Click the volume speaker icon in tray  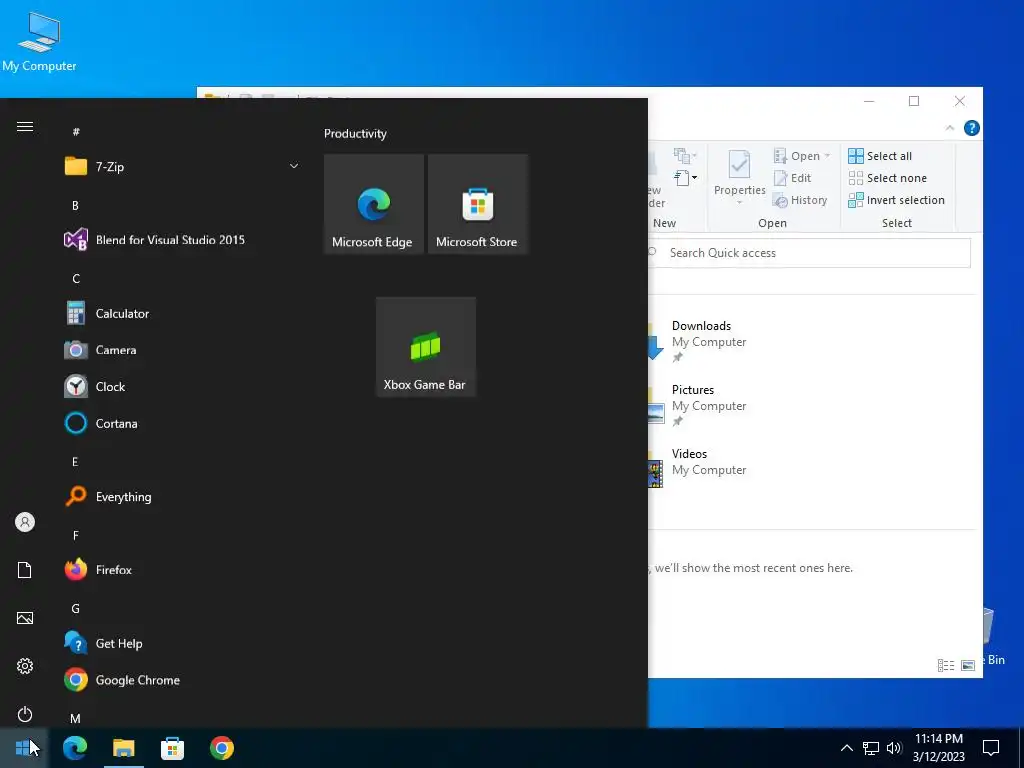[894, 748]
